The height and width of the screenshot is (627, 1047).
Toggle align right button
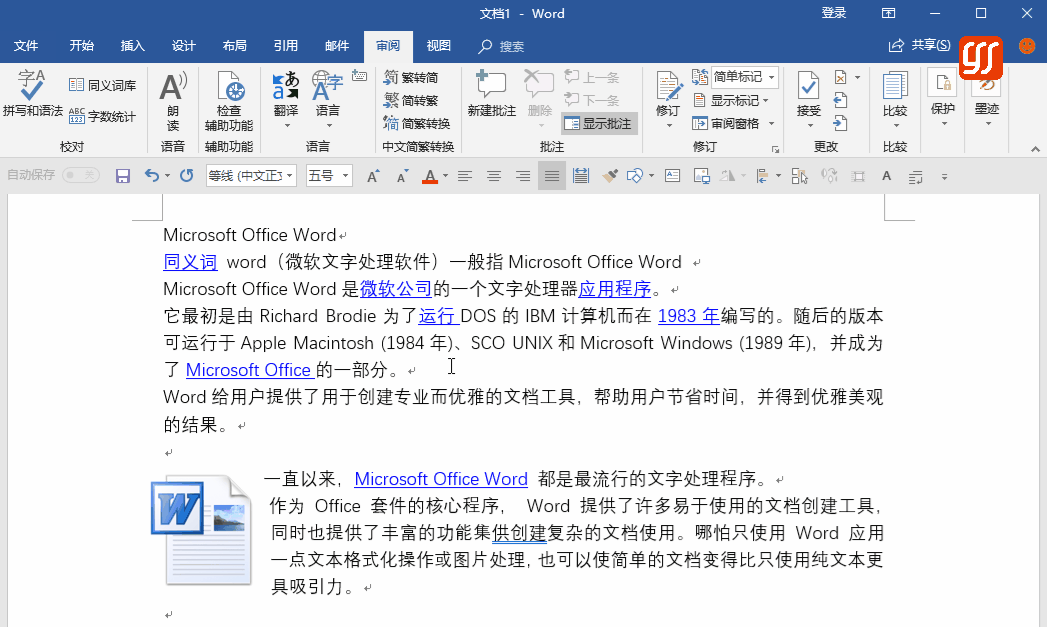point(523,176)
